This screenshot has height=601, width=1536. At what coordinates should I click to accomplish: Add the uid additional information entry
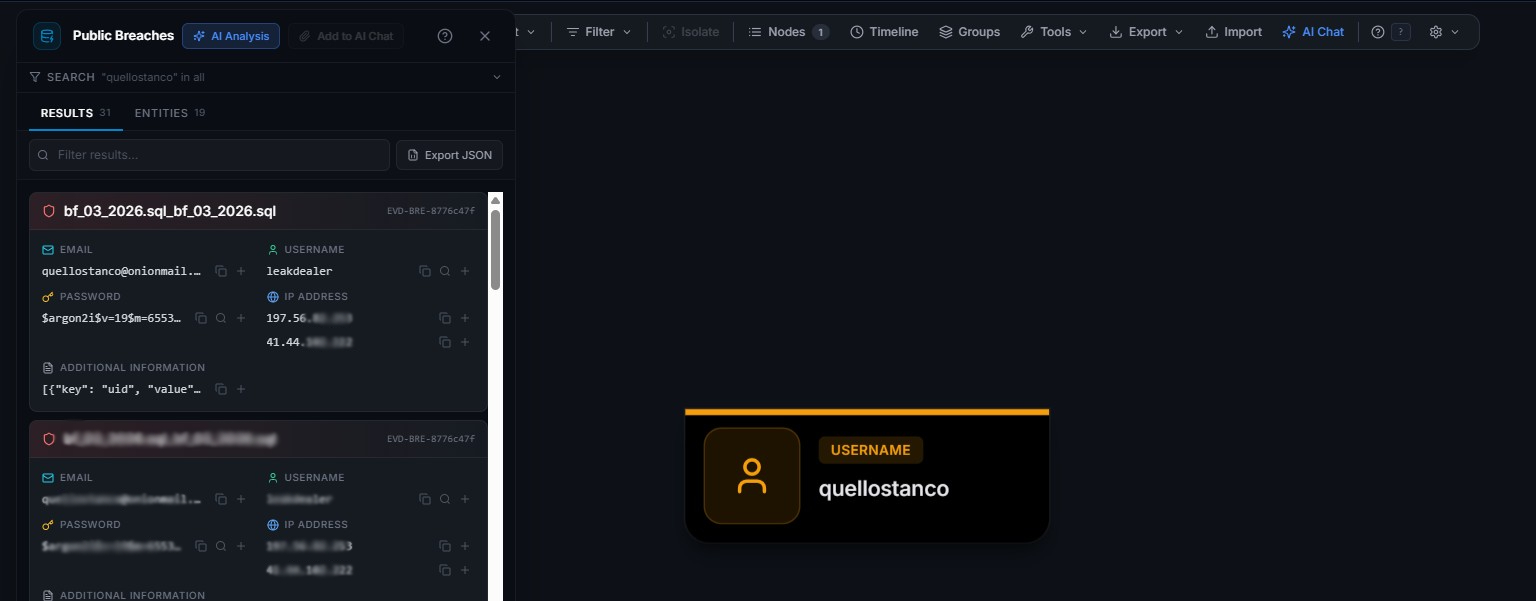click(241, 389)
